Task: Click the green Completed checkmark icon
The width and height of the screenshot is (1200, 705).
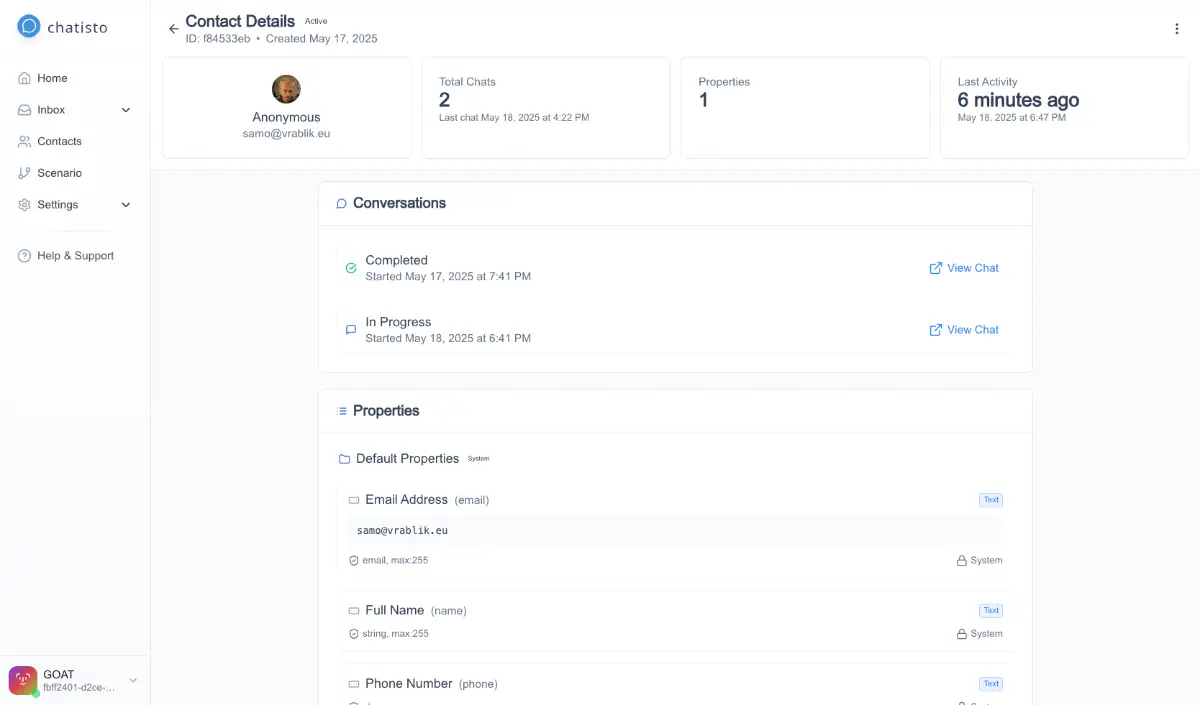Action: click(x=351, y=268)
